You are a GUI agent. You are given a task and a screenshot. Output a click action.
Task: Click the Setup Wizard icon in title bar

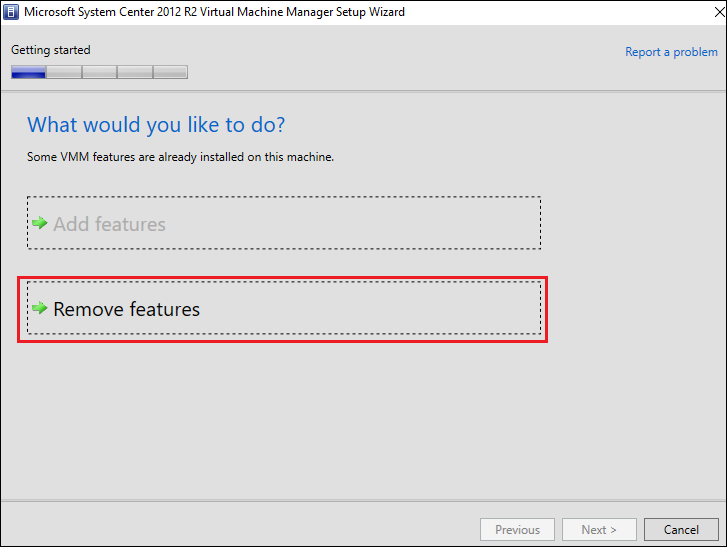(x=13, y=12)
